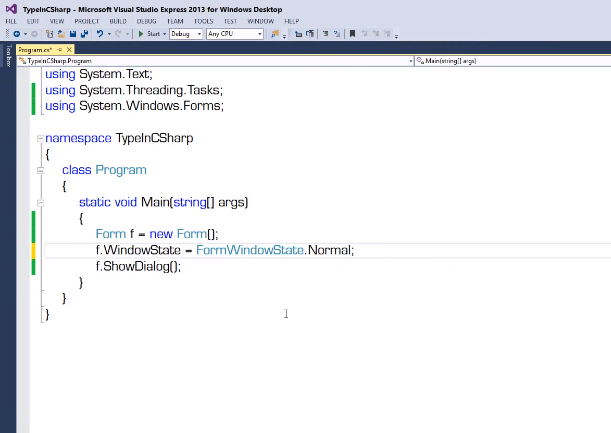This screenshot has width=611, height=433.
Task: Click the 'using System.Windows.Forms;' line
Action: click(134, 106)
